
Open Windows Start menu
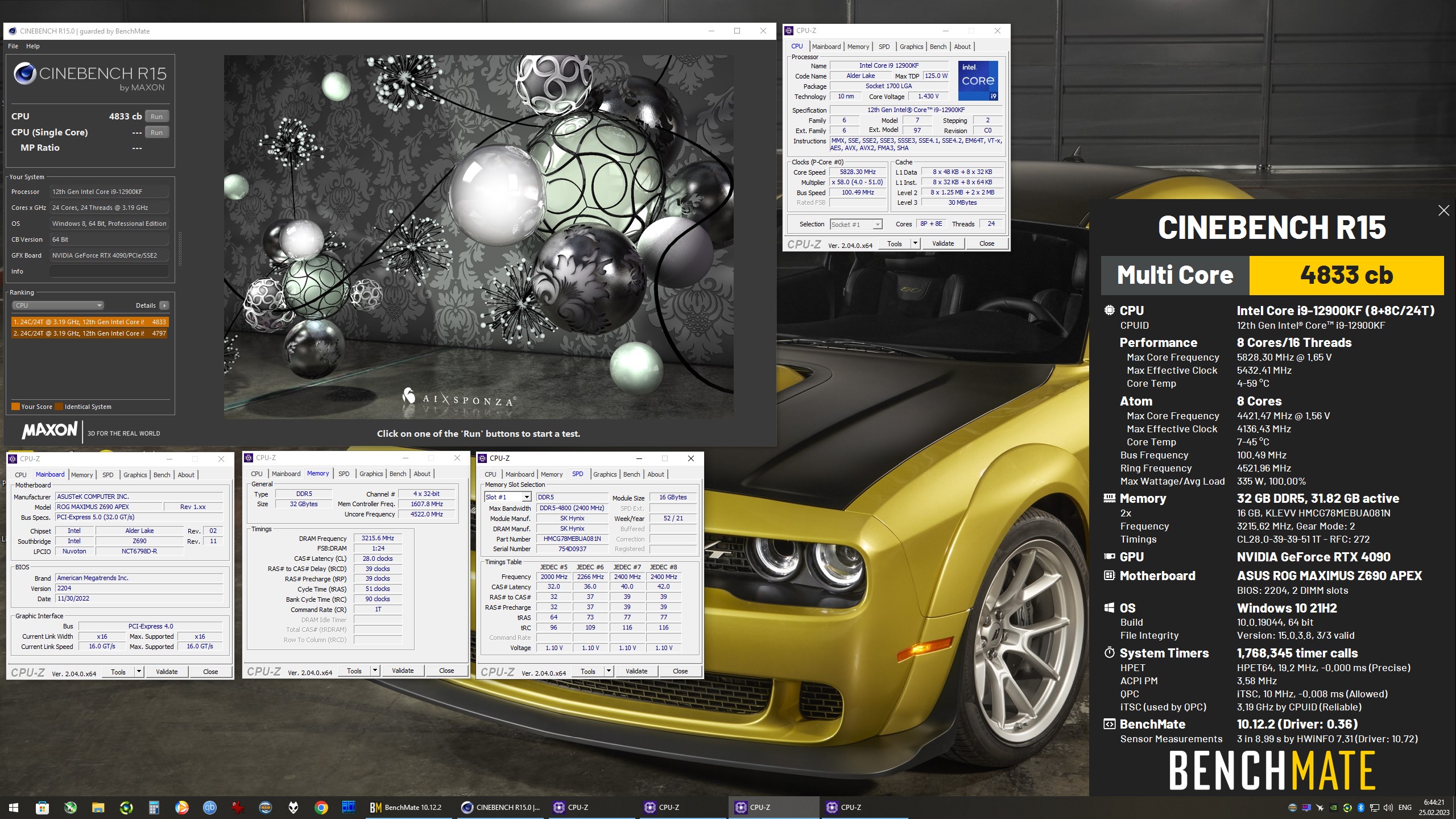(14, 807)
